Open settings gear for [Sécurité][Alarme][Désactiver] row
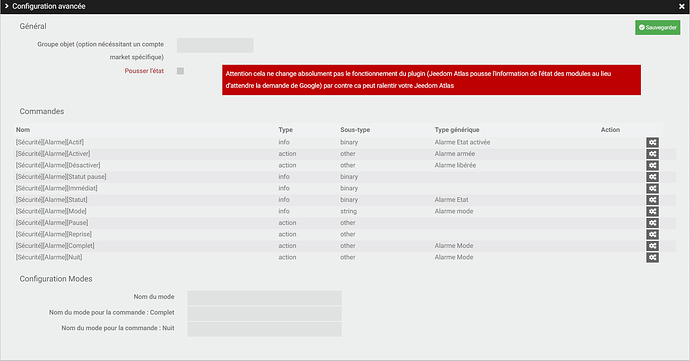 click(x=652, y=165)
